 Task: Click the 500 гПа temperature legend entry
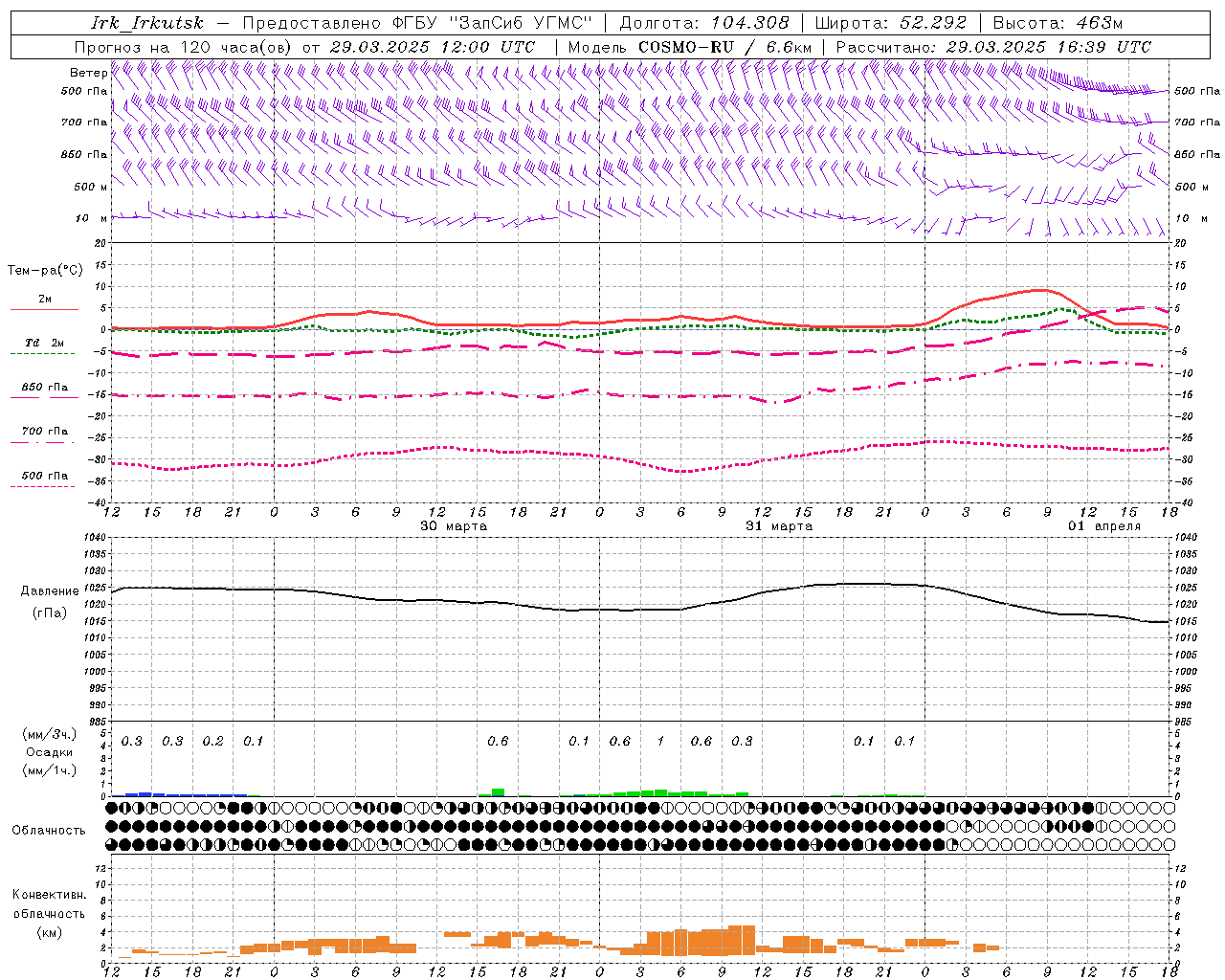pos(45,476)
